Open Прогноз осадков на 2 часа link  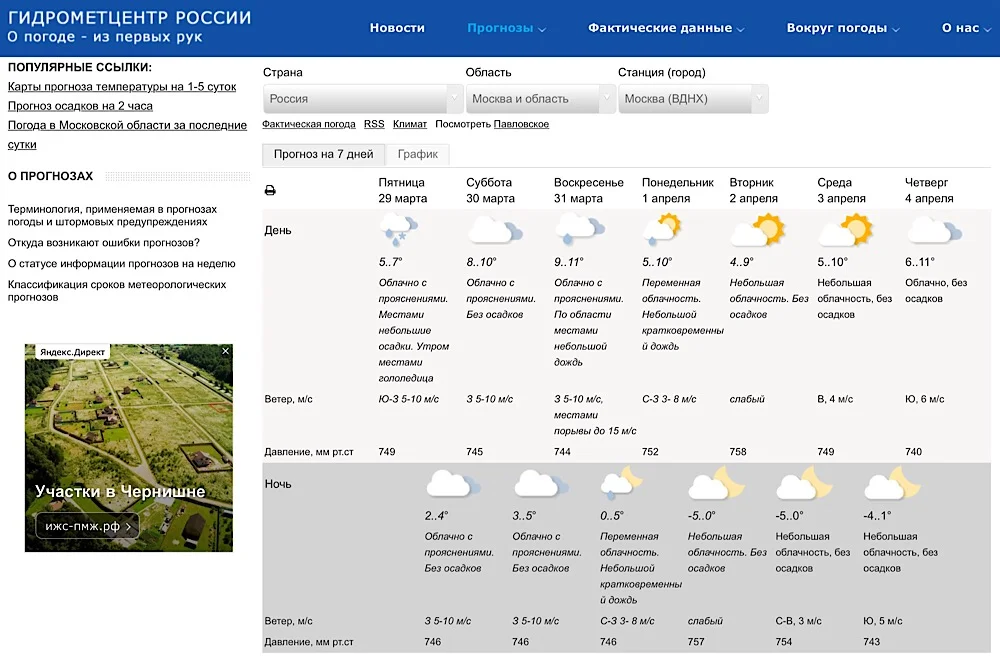[x=80, y=106]
